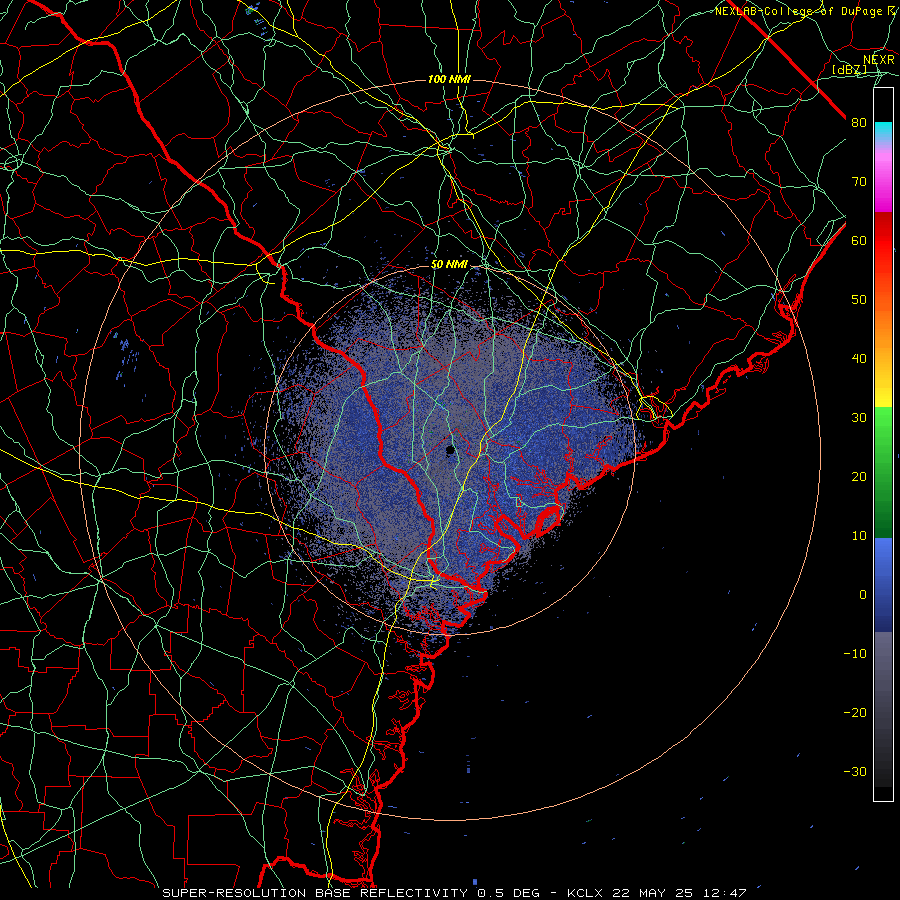900x900 pixels.
Task: Click the '30' value on the dBZ scale
Action: pos(859,417)
